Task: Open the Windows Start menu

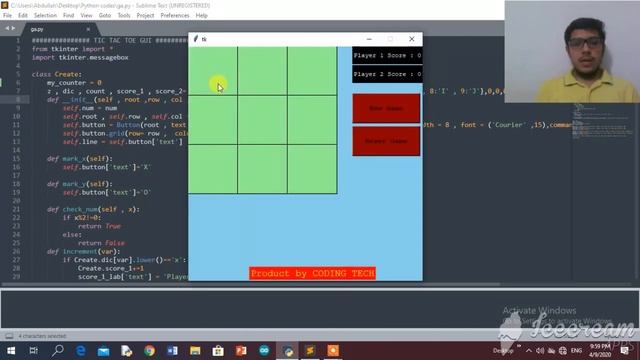Action: click(11, 351)
